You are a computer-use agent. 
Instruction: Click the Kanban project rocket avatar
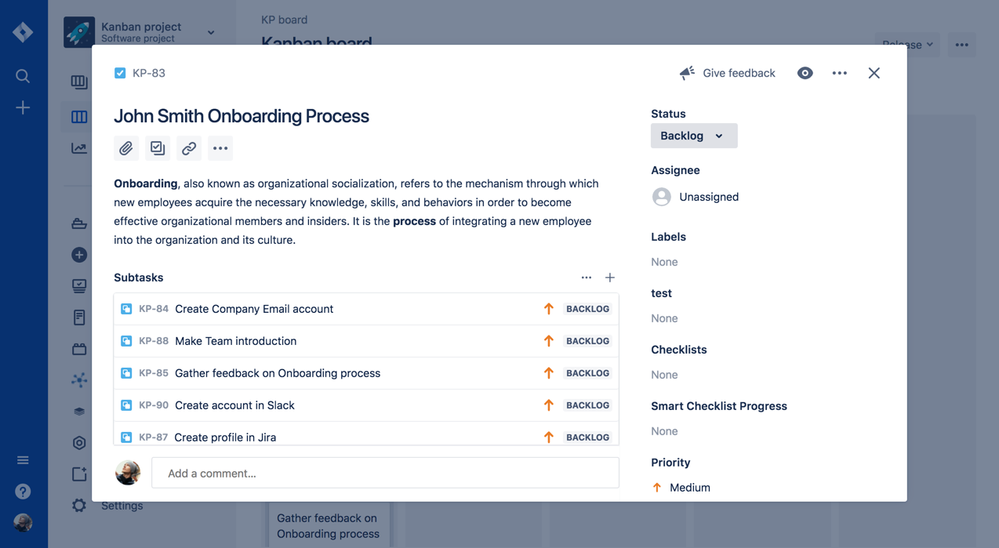point(79,32)
